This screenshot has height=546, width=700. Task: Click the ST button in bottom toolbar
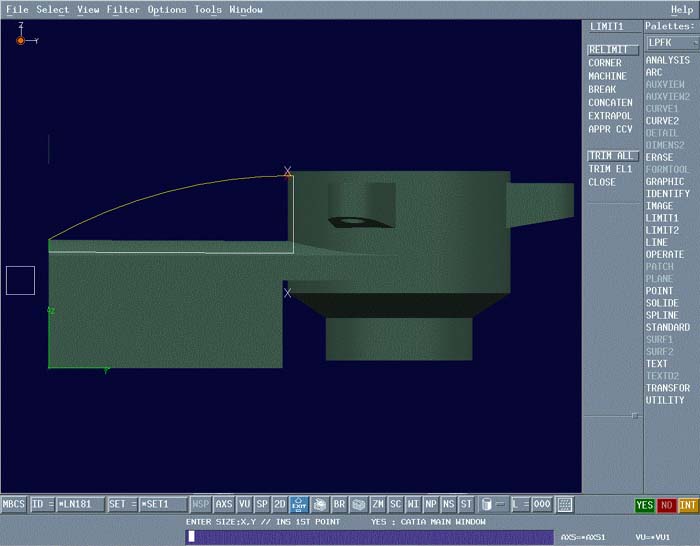(465, 505)
